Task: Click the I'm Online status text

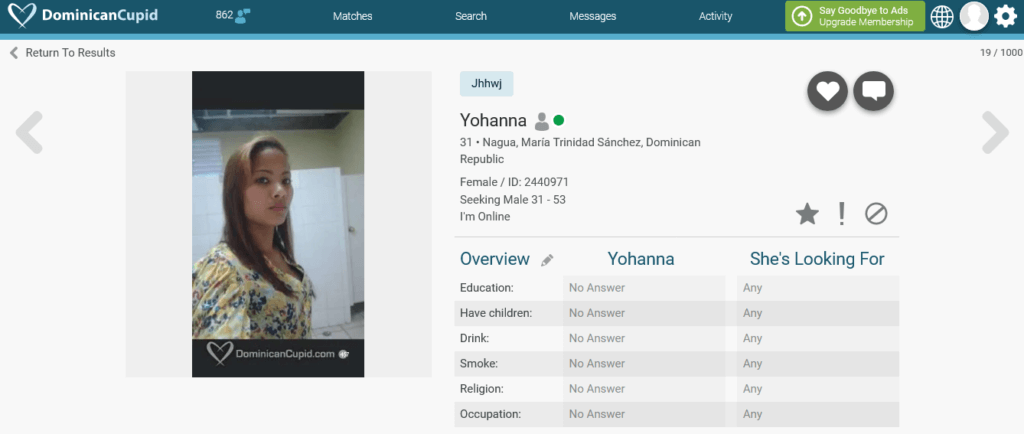Action: [485, 217]
